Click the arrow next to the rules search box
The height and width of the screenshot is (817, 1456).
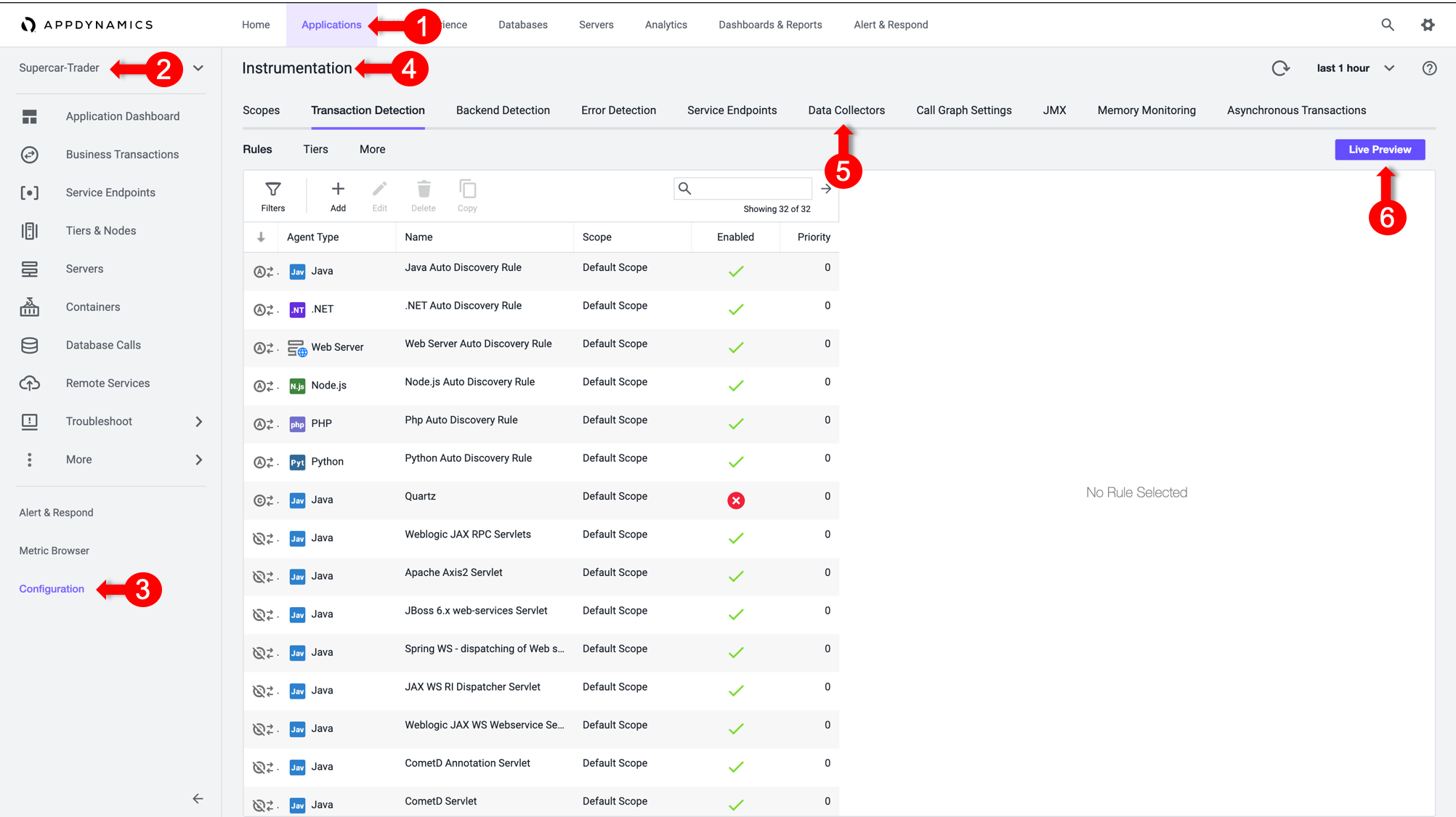tap(826, 189)
